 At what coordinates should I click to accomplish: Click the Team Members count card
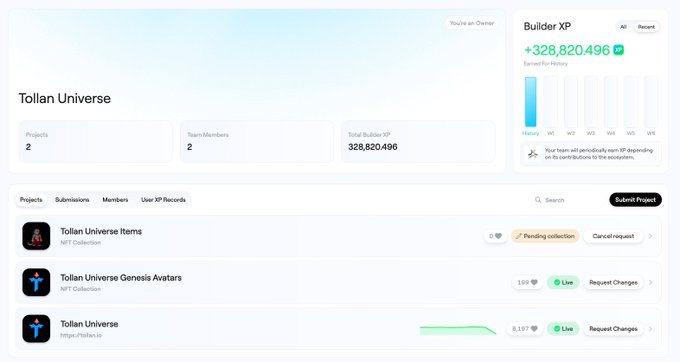257,142
